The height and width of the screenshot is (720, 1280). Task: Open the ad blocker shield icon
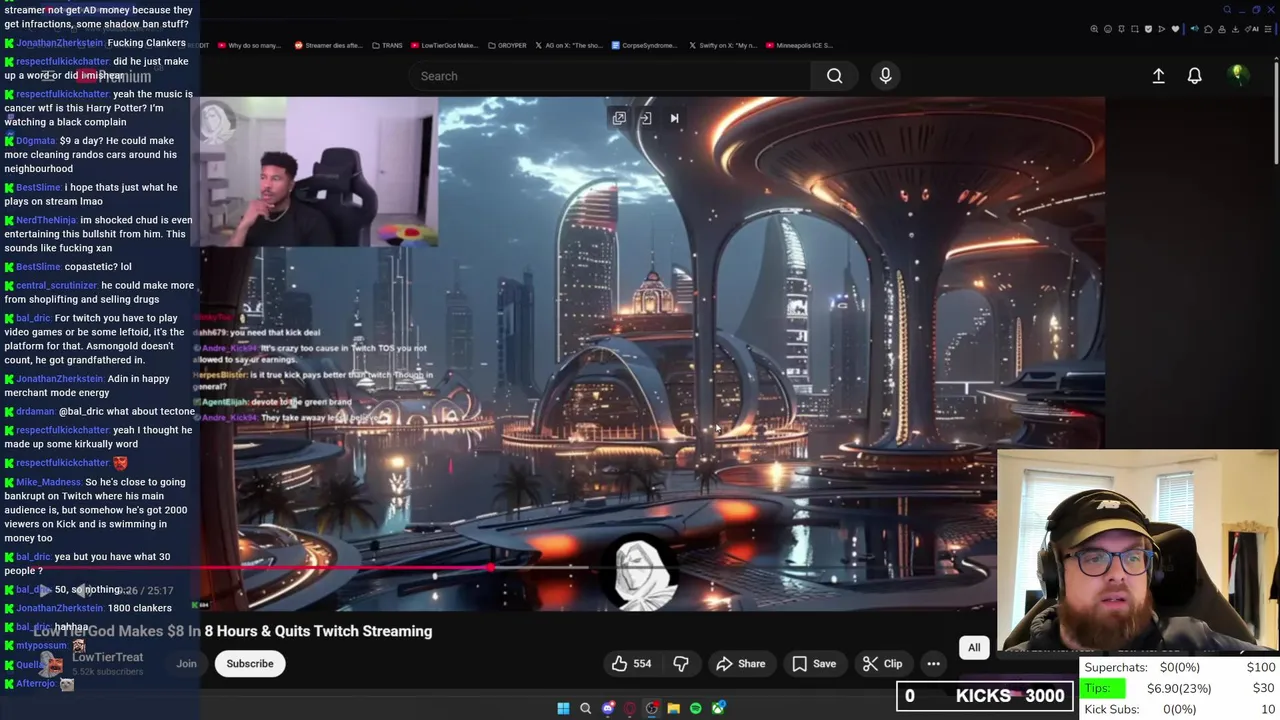[1148, 29]
